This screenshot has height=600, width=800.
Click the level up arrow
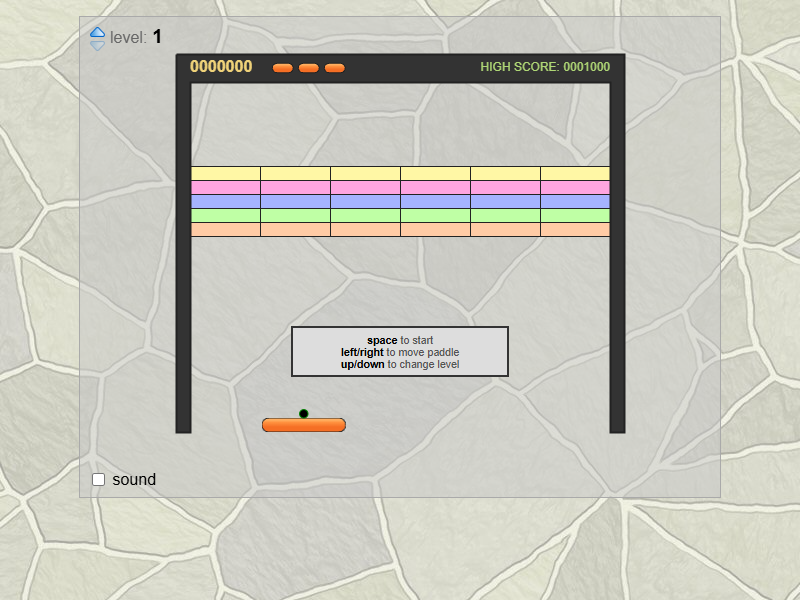click(x=97, y=33)
